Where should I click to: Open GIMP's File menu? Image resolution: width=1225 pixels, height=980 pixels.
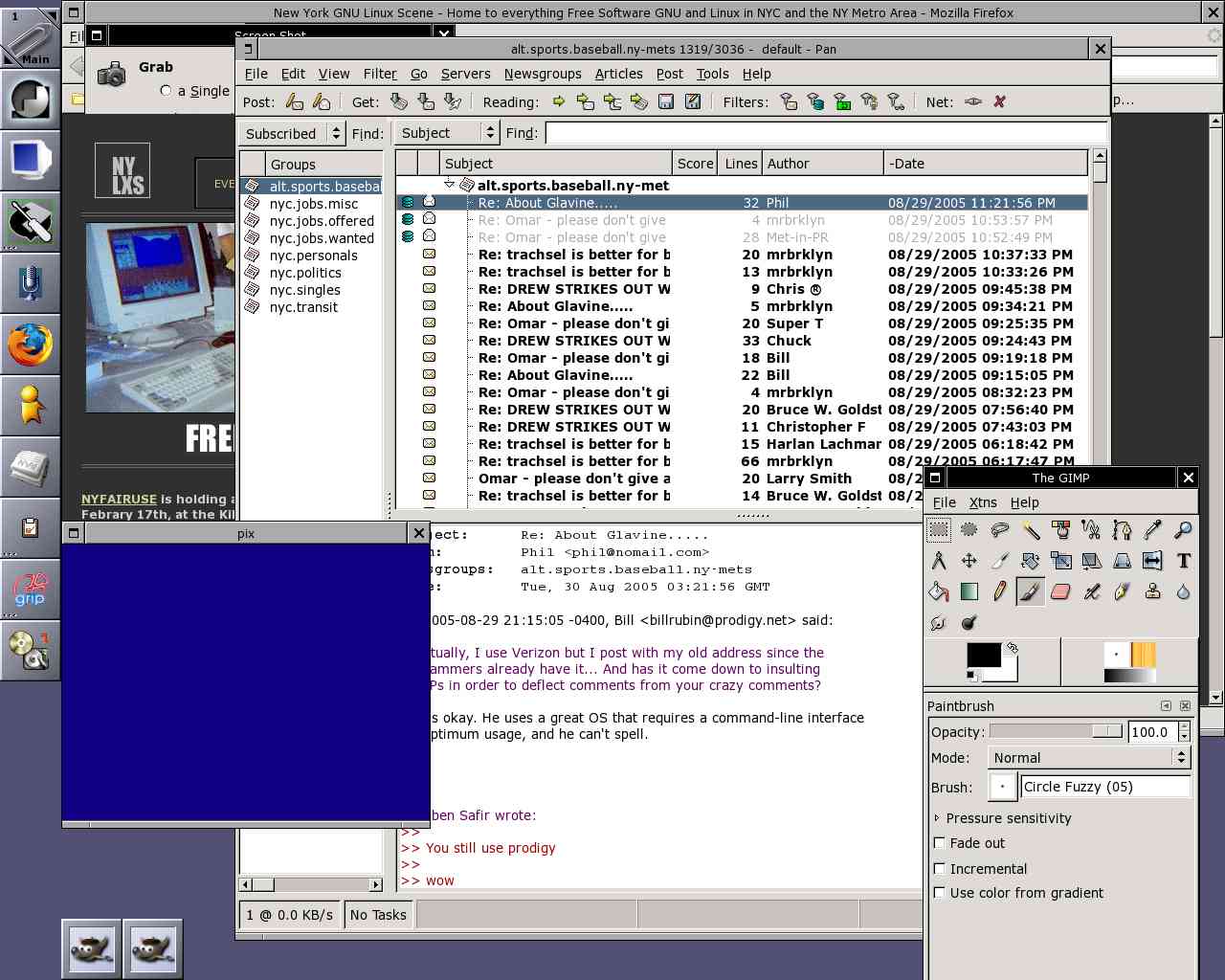[945, 502]
